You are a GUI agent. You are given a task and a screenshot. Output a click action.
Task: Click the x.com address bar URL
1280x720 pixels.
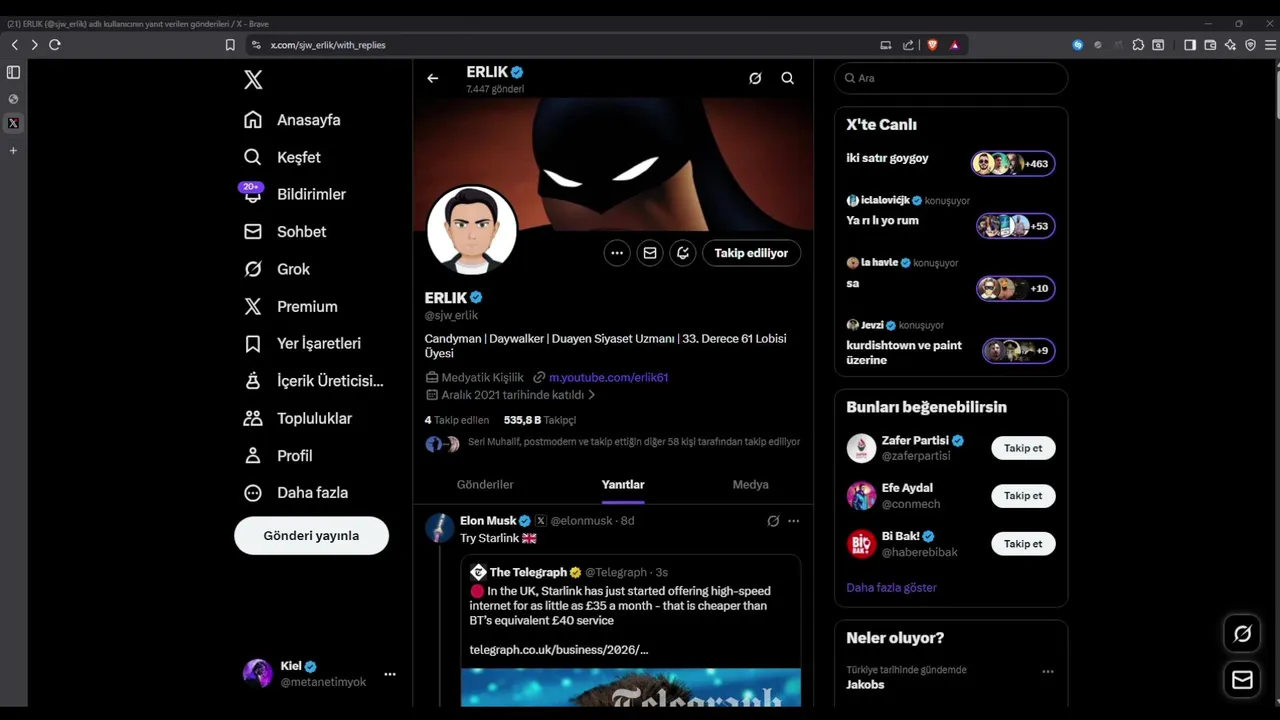328,45
